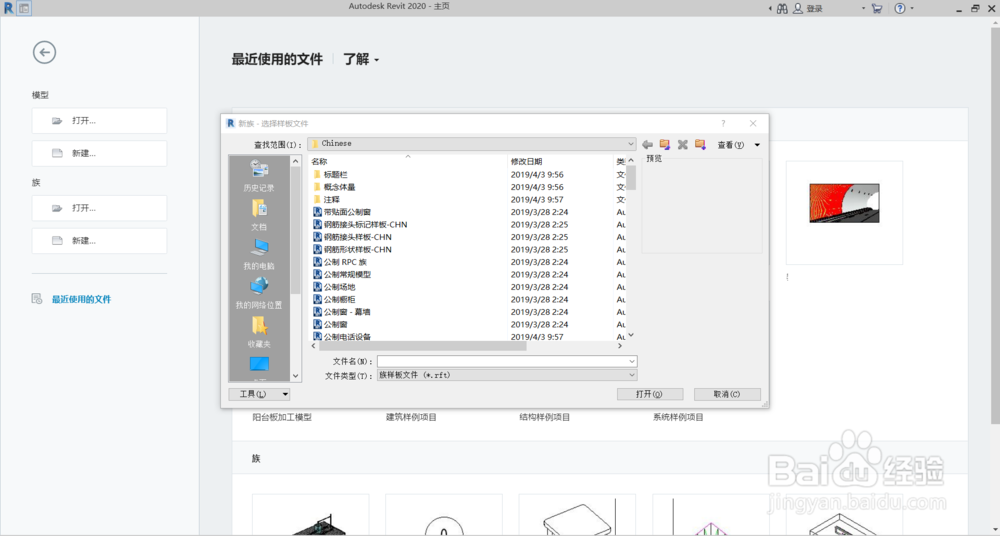Open the 工具 tools dropdown button
The image size is (1000, 536).
(259, 394)
